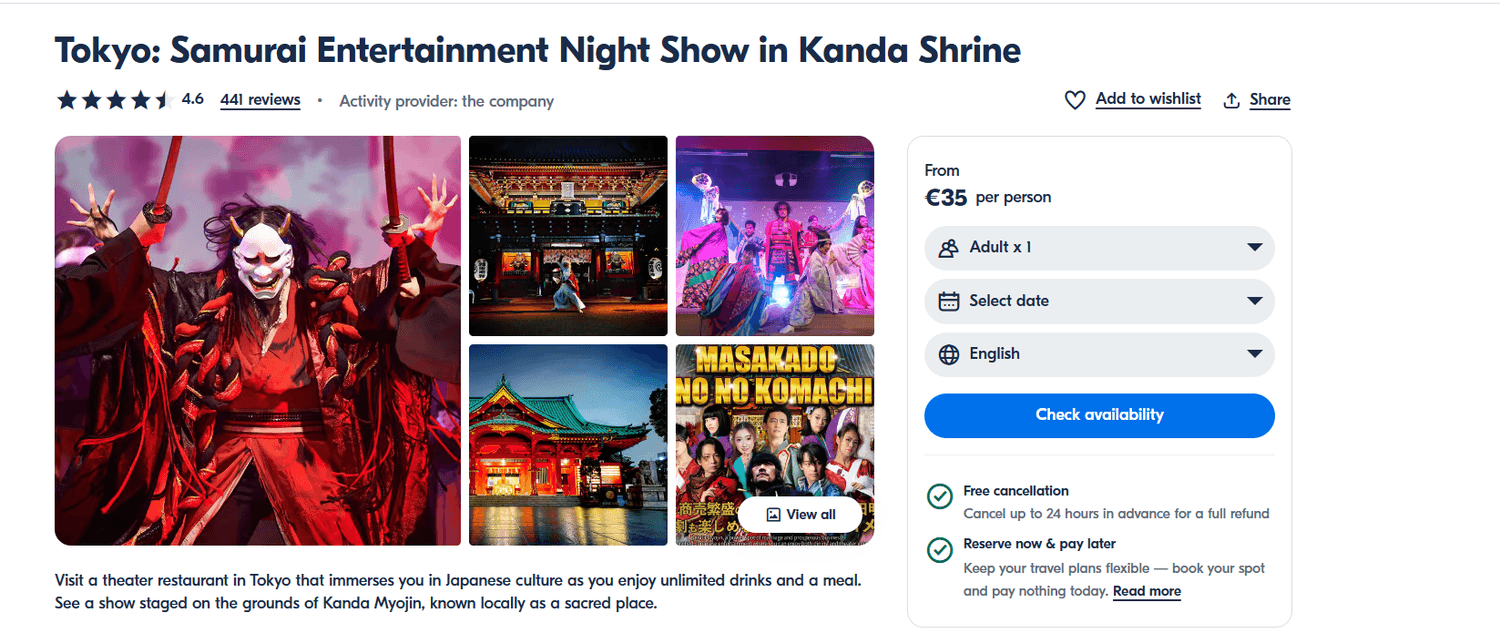Click the participants icon beside Adult
The image size is (1500, 644).
click(x=949, y=248)
